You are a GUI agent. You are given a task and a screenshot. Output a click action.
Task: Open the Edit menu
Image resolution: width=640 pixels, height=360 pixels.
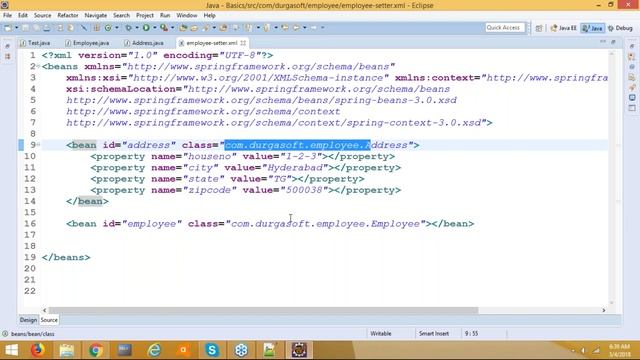pos(23,16)
